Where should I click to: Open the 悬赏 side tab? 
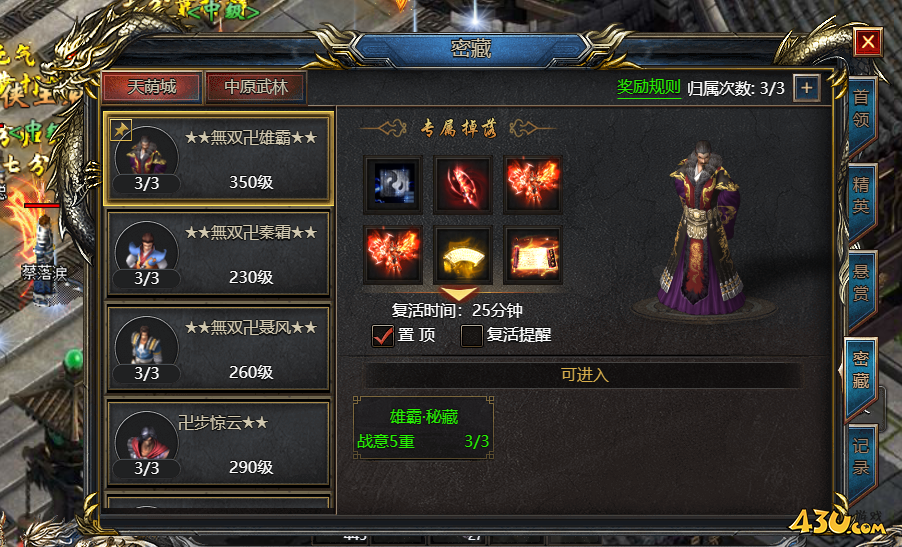coord(861,283)
